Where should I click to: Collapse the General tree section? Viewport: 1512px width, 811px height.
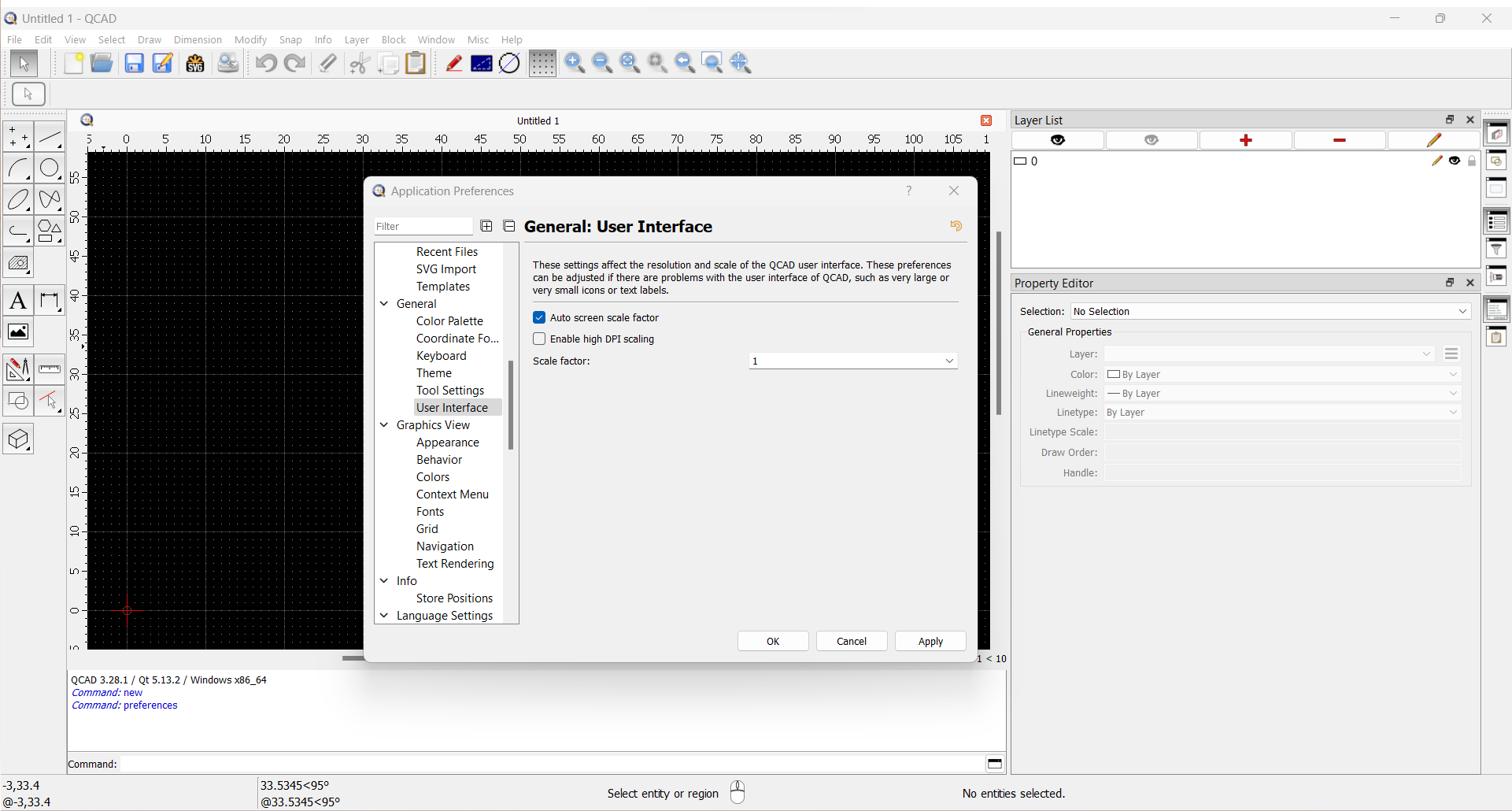[384, 304]
